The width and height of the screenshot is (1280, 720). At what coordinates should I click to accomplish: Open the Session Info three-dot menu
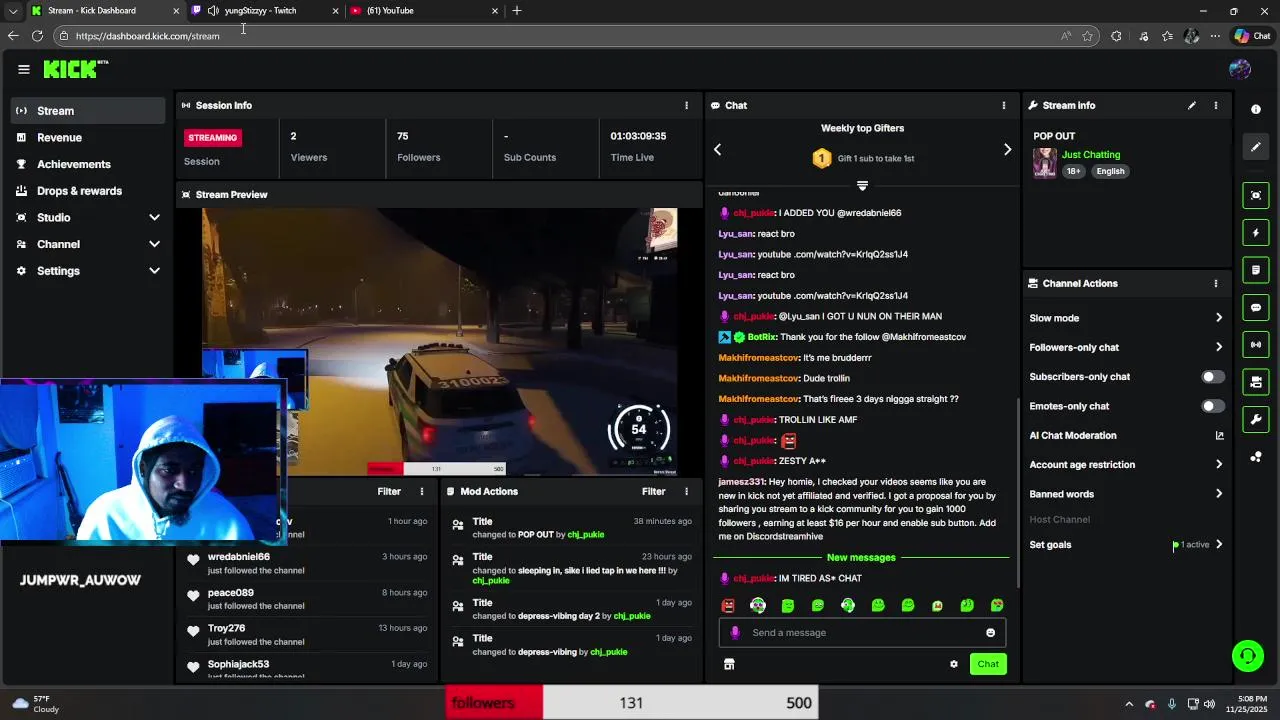tap(686, 105)
